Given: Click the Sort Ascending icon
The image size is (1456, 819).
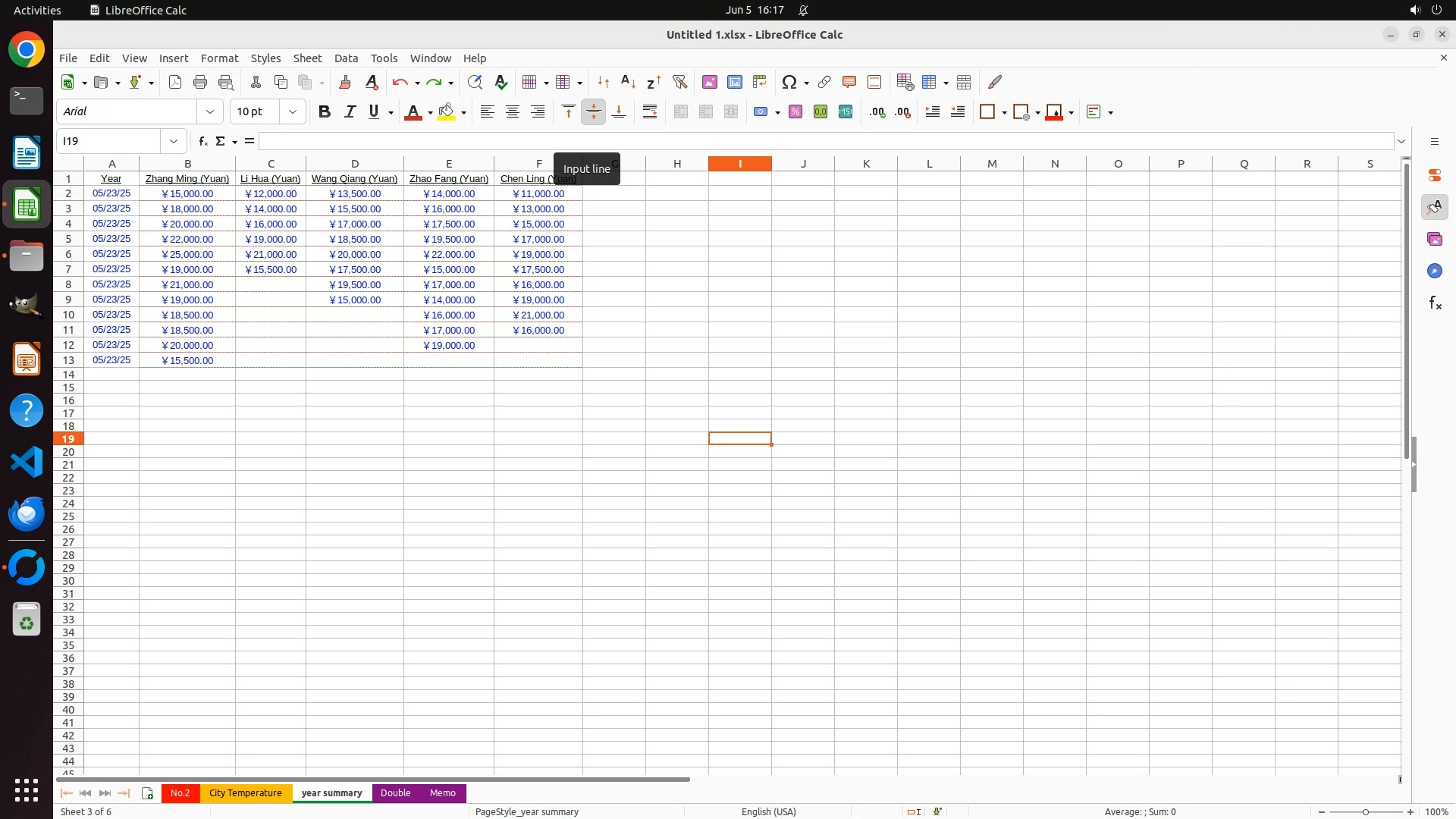Looking at the screenshot, I should 628,82.
